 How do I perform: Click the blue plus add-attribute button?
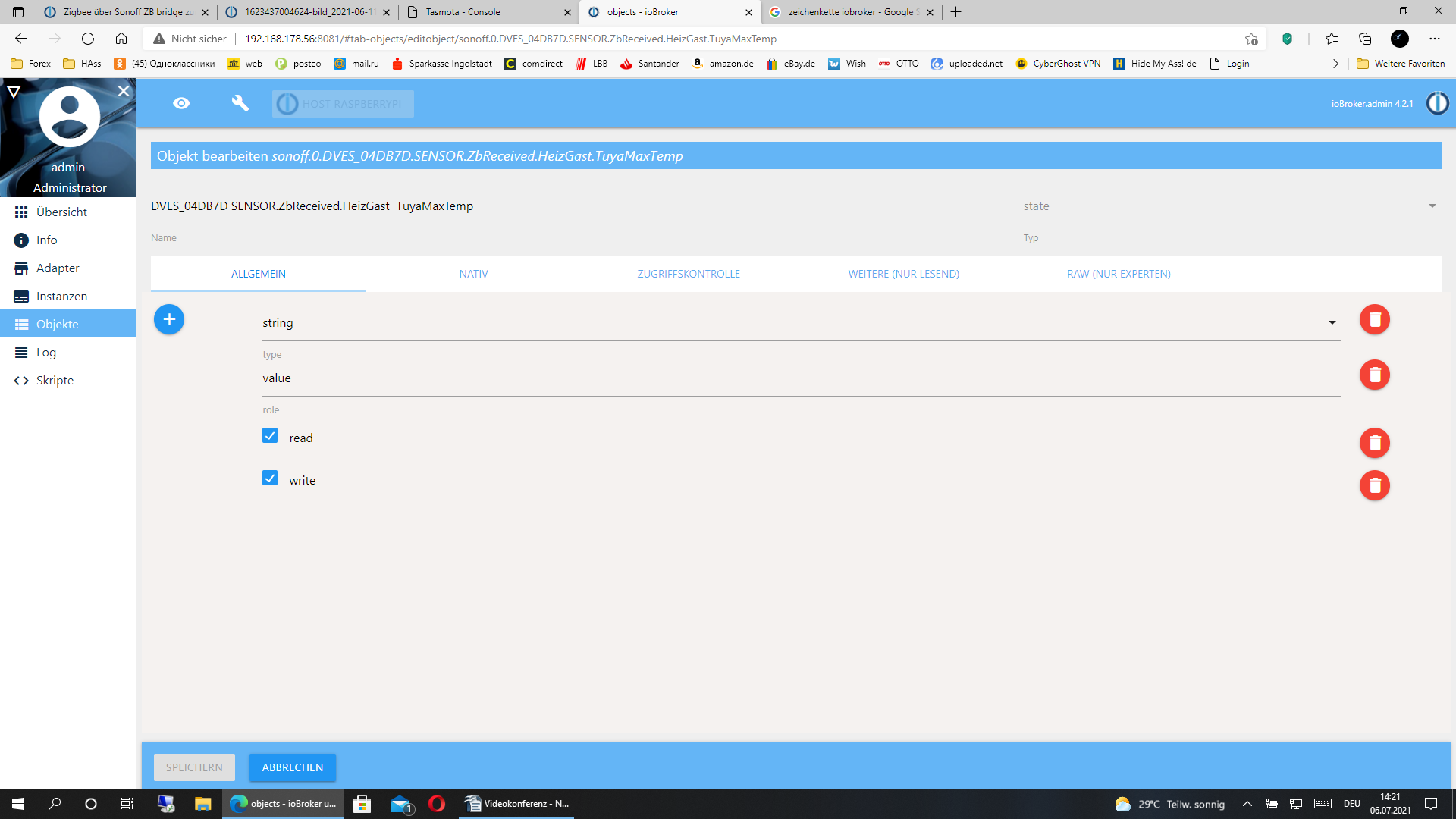169,319
